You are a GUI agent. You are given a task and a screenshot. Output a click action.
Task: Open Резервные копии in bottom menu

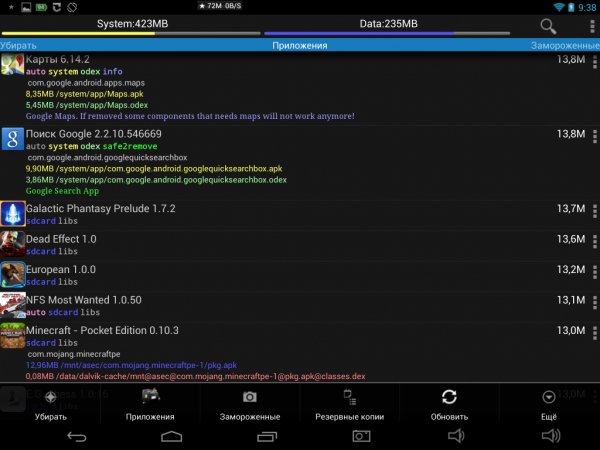pos(349,404)
